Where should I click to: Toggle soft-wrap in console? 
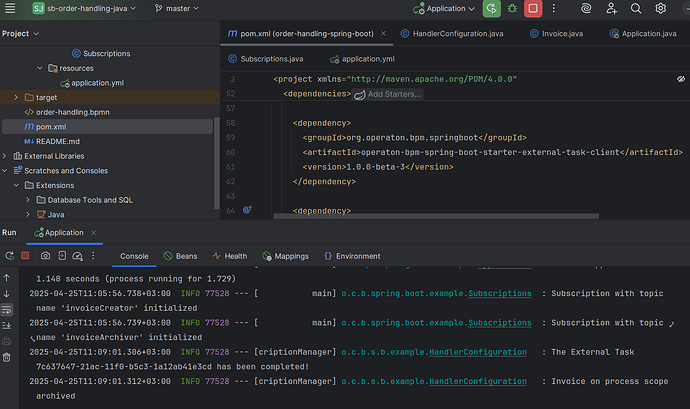click(x=7, y=310)
